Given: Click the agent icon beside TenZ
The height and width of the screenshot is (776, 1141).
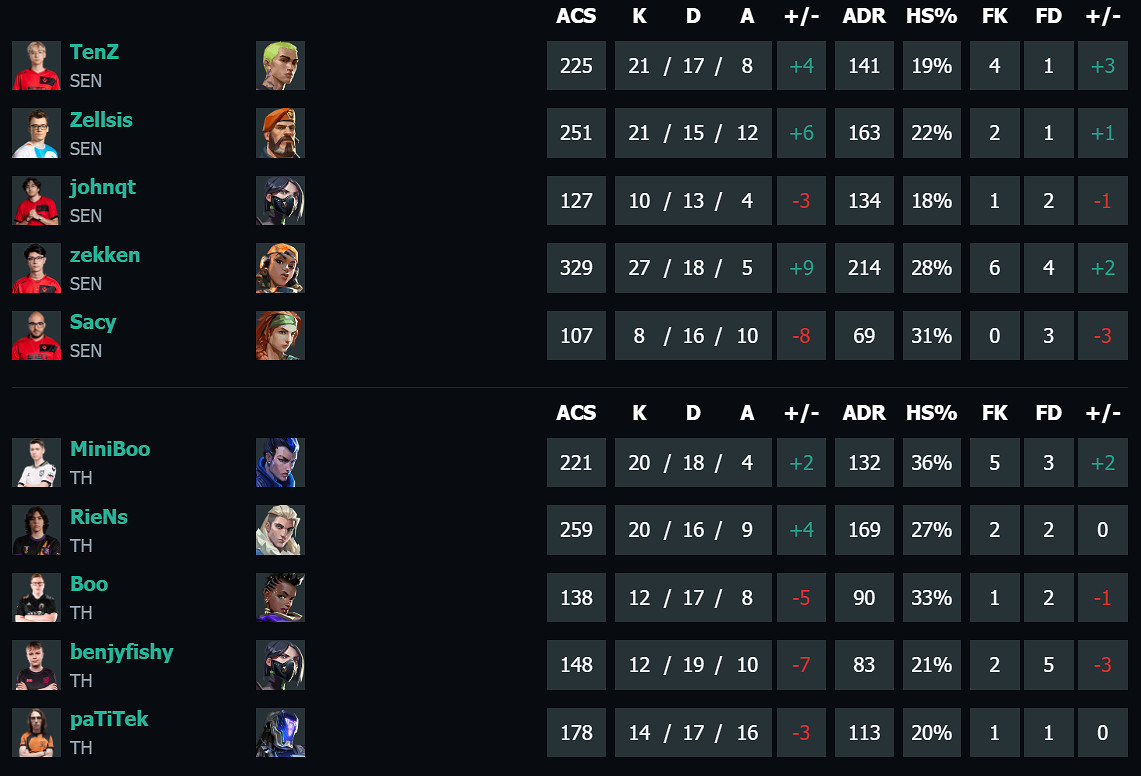Looking at the screenshot, I should click(x=280, y=66).
